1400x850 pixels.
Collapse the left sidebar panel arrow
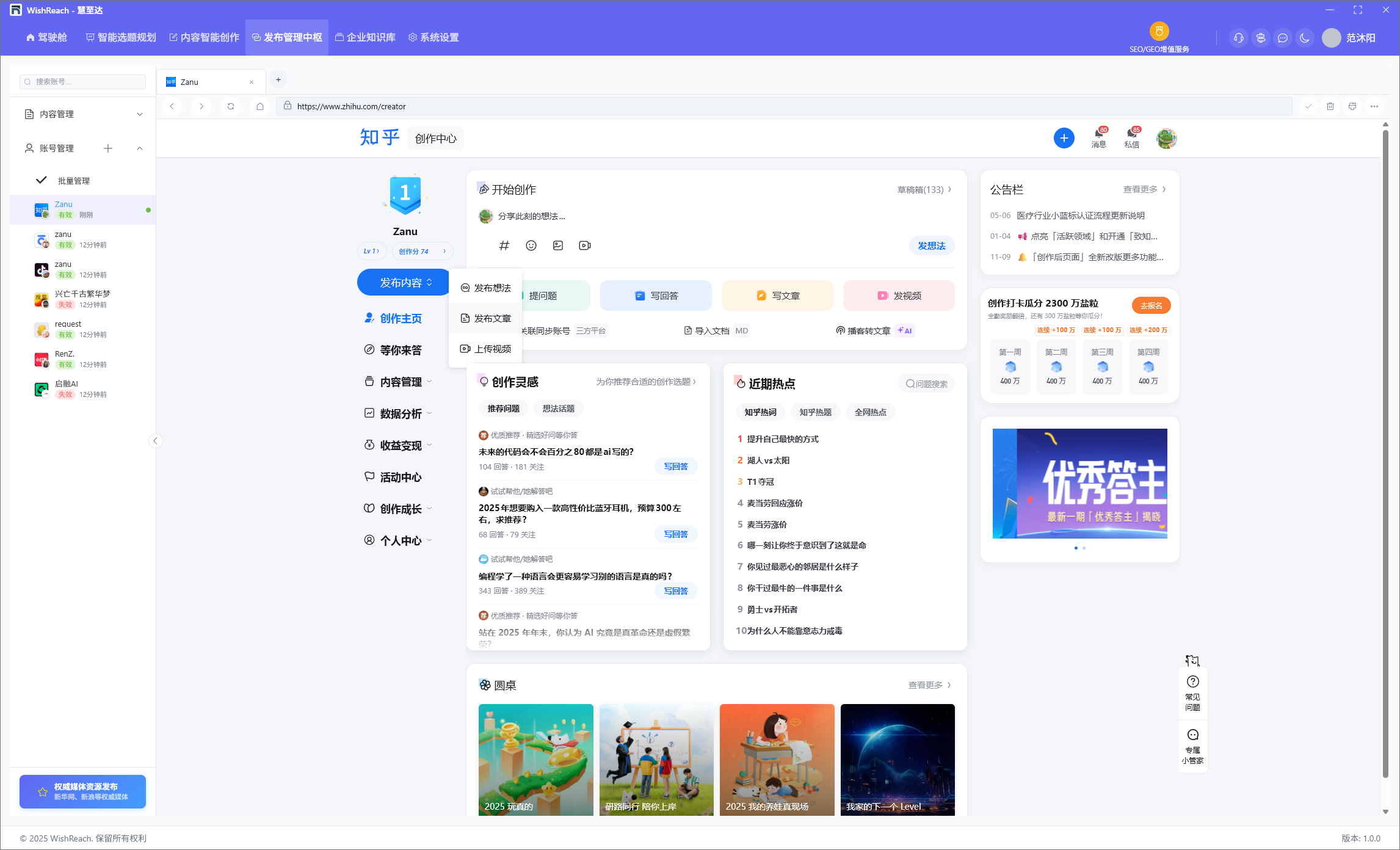click(x=156, y=441)
